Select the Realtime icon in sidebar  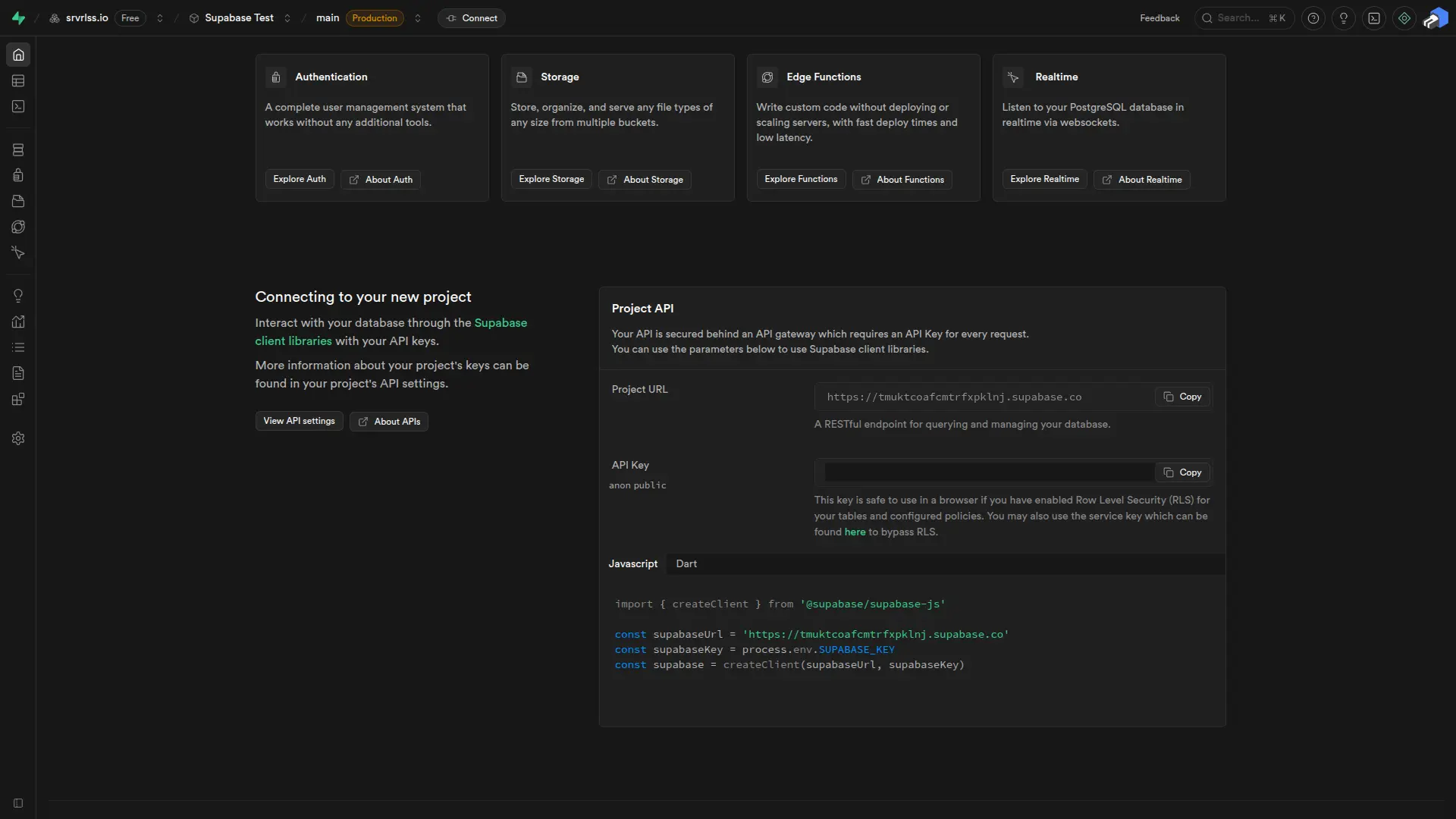(x=18, y=253)
